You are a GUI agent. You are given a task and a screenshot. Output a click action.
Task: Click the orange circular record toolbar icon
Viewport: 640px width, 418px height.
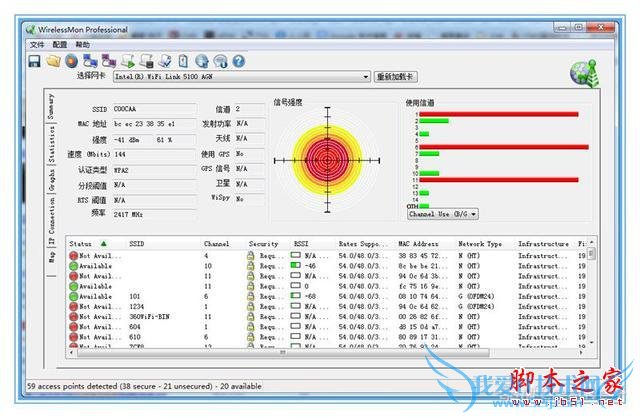click(71, 61)
